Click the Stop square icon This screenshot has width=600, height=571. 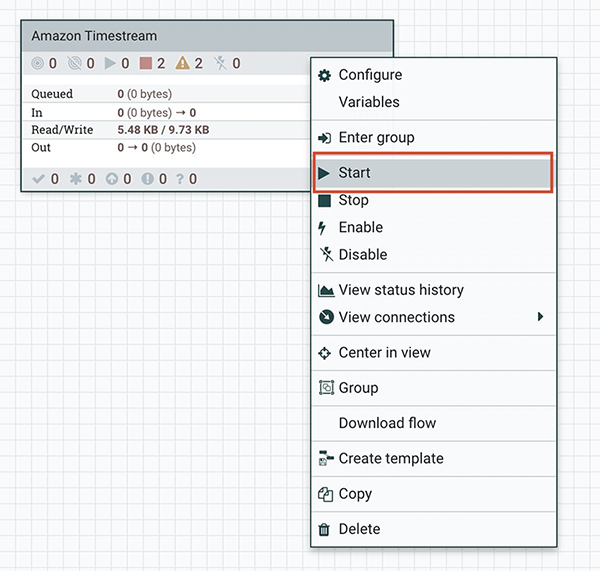tap(324, 200)
